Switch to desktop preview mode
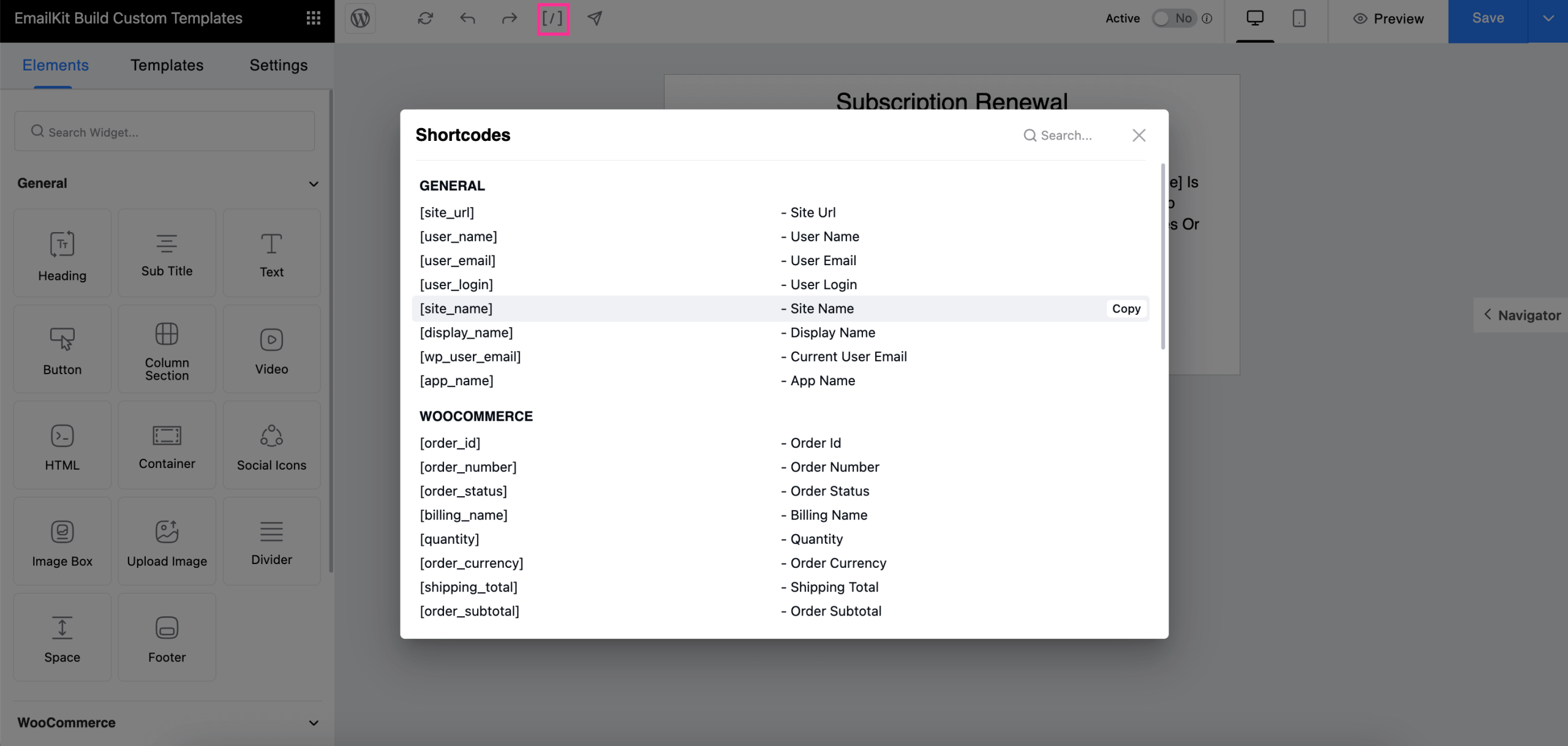Viewport: 1568px width, 746px height. 1255,18
